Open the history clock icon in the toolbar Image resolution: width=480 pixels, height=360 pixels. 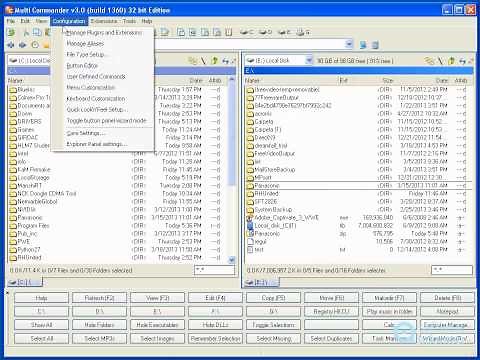(x=35, y=45)
